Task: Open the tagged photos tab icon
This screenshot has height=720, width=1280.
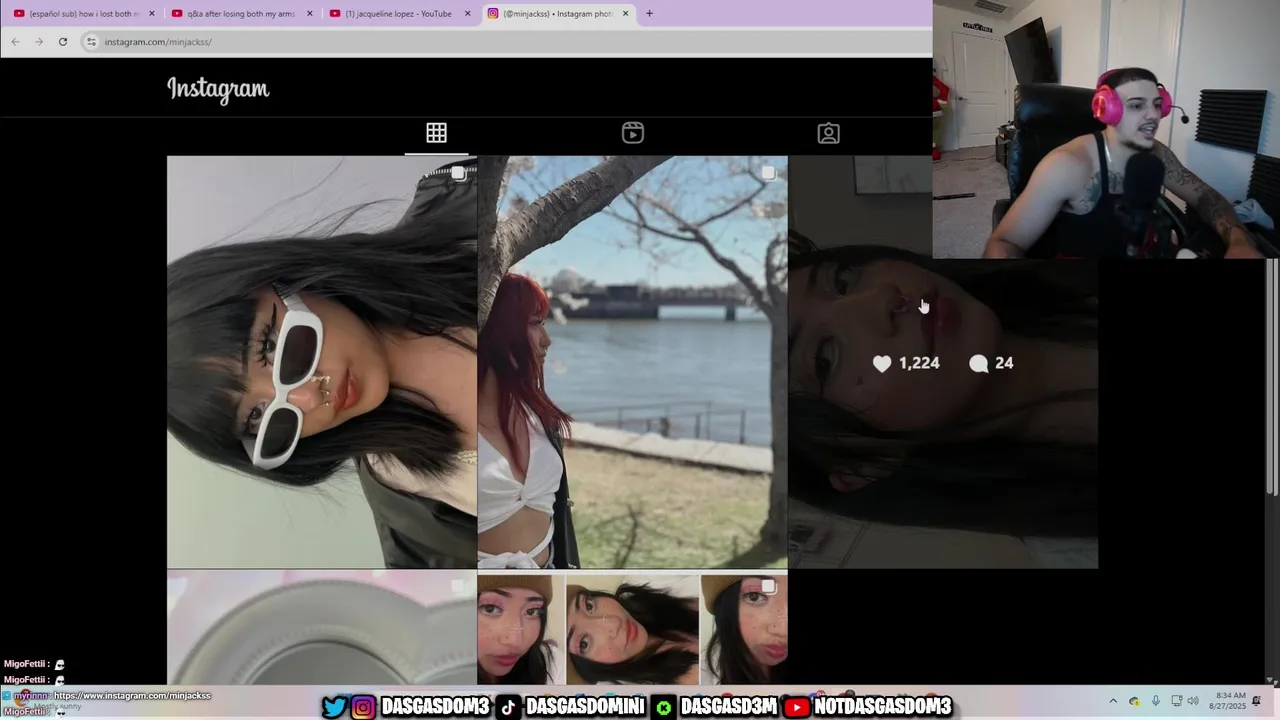Action: coord(828,133)
